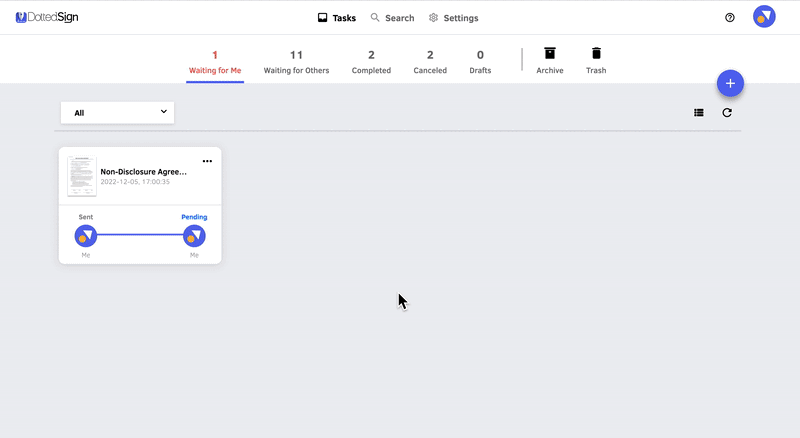Screen dimensions: 800x438
Task: Create a new task with plus button
Action: 730,83
